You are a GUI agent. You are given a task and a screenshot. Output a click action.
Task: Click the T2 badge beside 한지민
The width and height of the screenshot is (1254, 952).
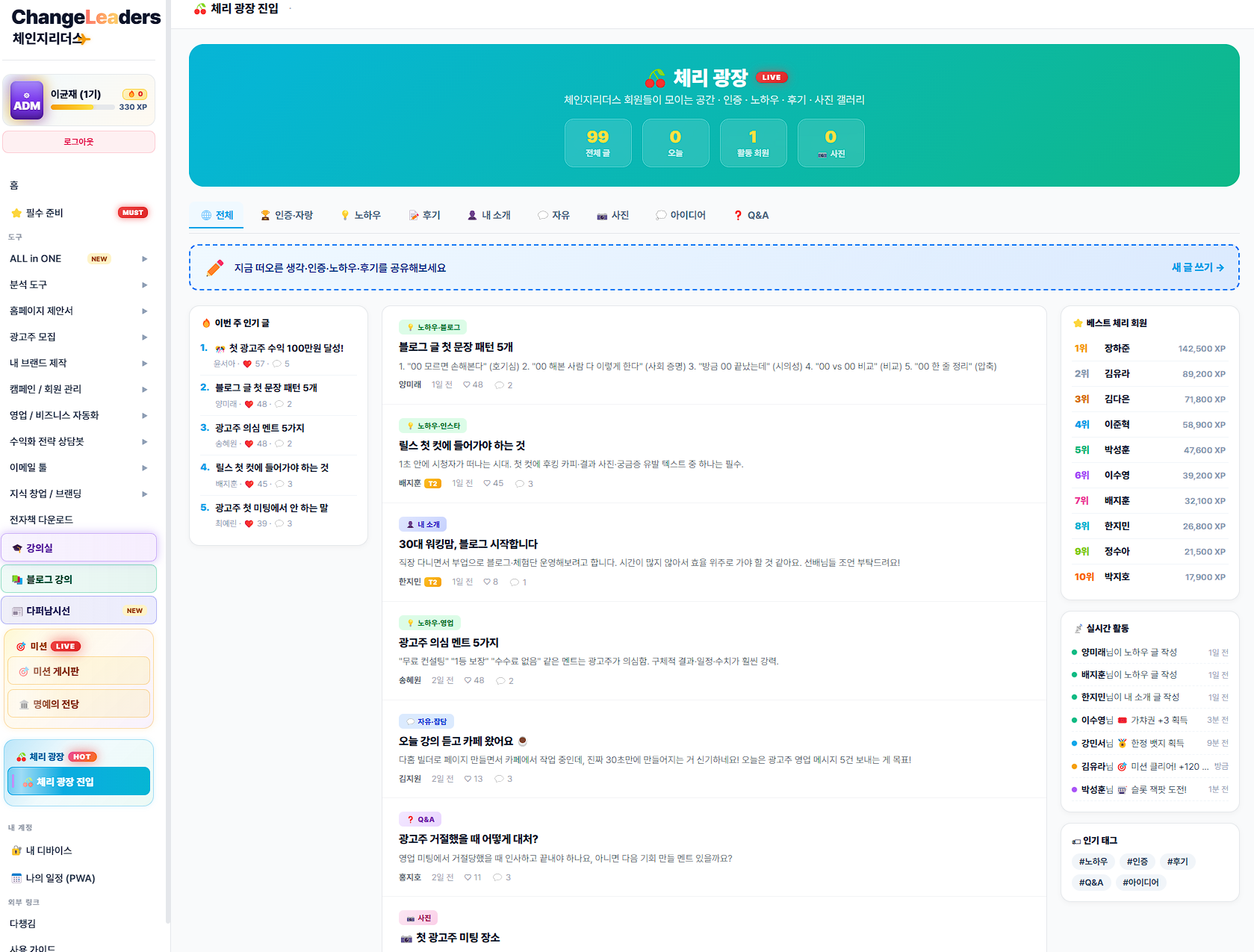432,582
